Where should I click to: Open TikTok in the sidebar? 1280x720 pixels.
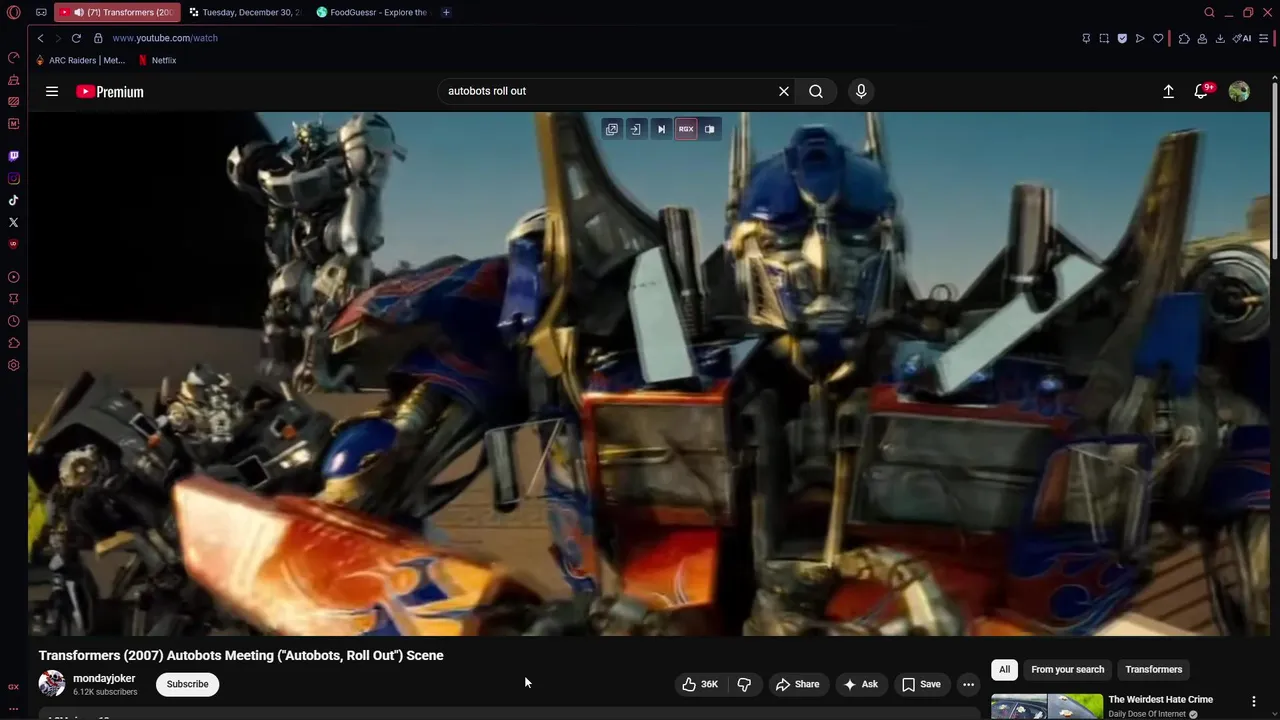pos(14,200)
